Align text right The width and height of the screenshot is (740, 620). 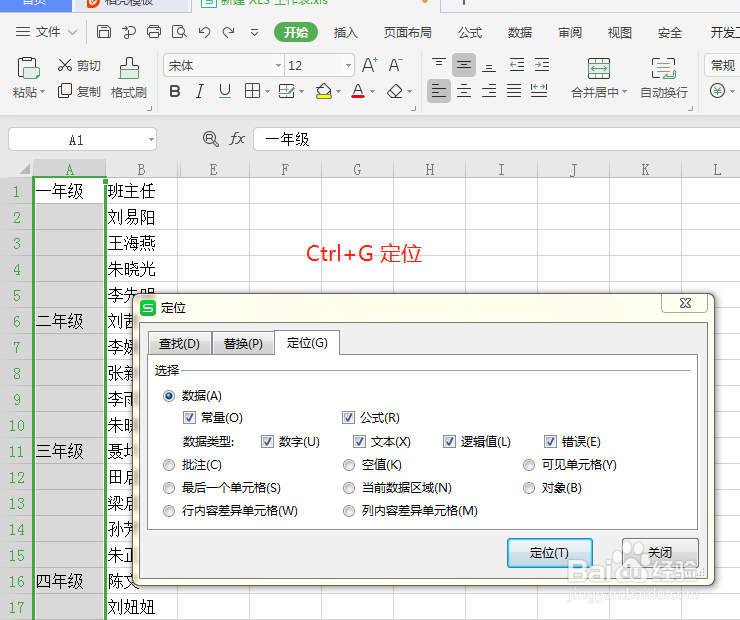(489, 91)
